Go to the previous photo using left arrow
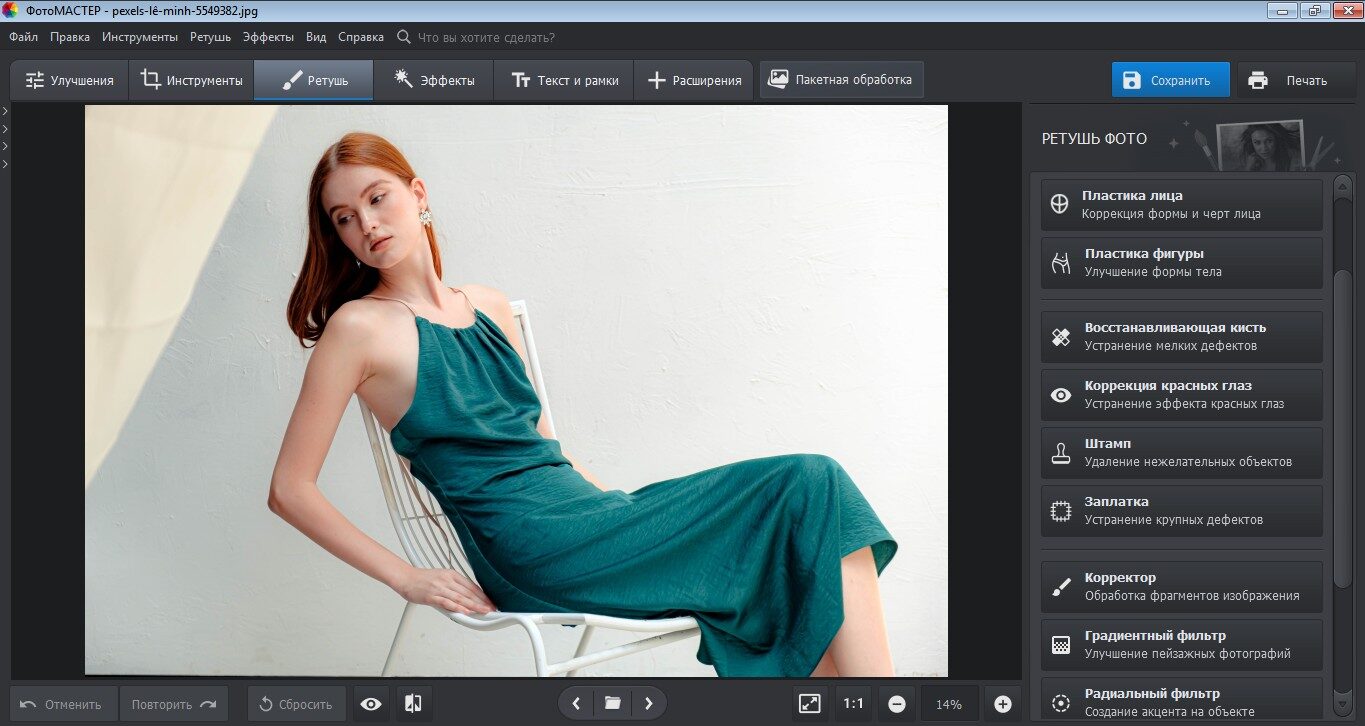 [576, 704]
